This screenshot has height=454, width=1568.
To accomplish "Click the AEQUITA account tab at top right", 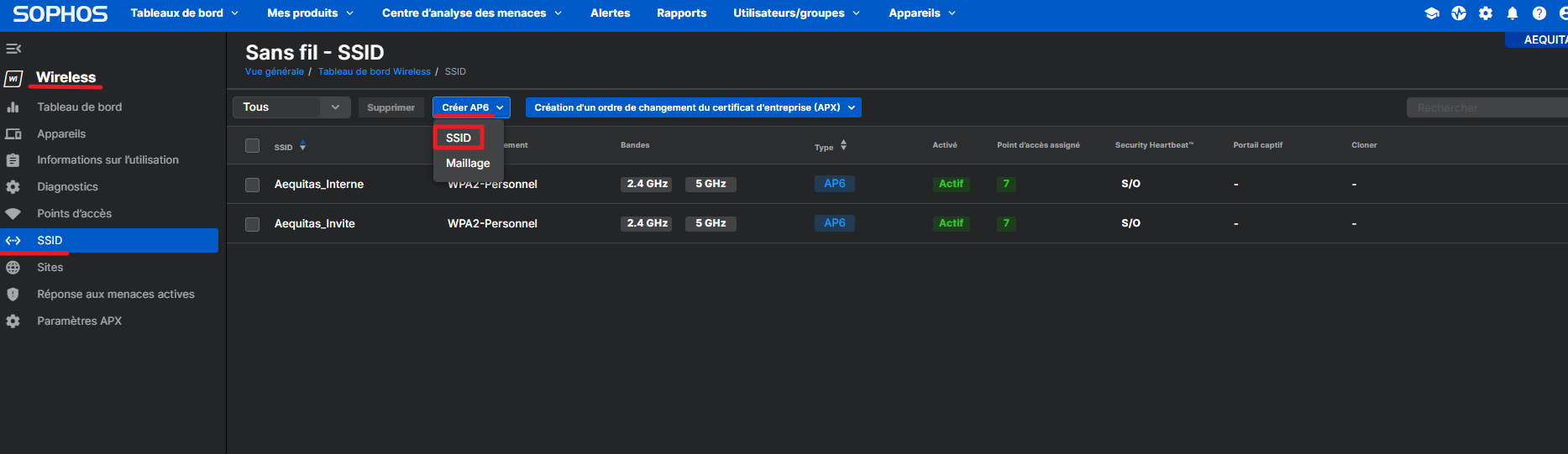I will pyautogui.click(x=1537, y=39).
